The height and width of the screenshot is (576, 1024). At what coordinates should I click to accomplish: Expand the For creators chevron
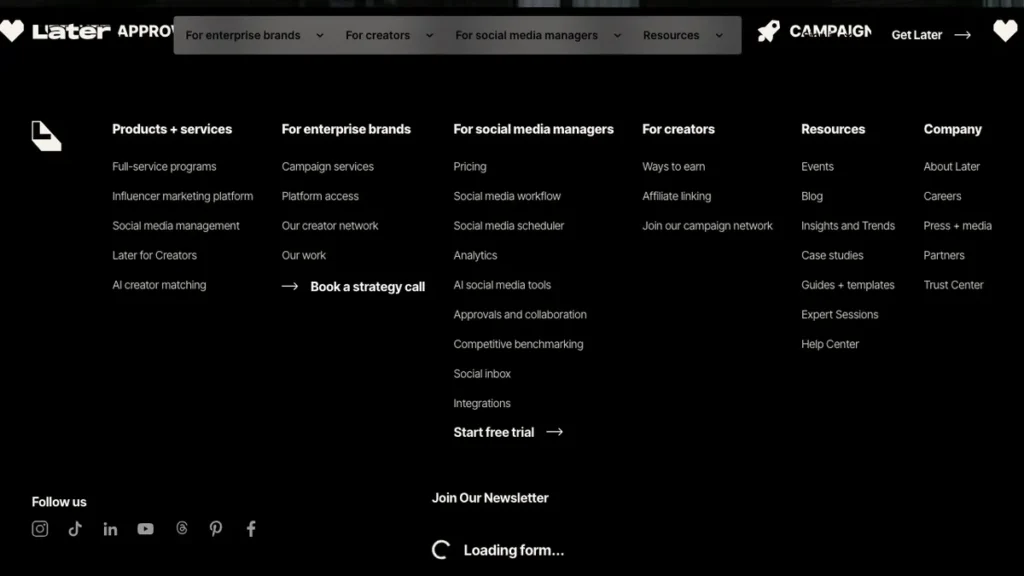click(430, 35)
